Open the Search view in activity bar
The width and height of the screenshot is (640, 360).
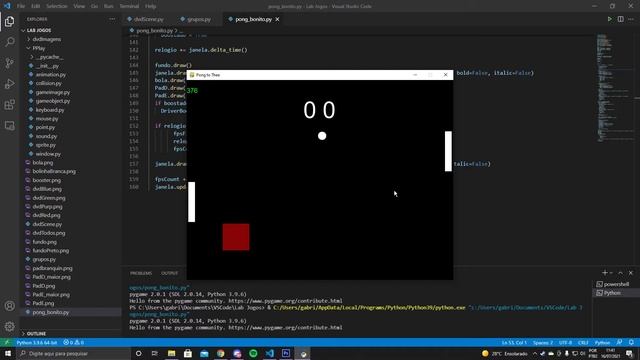pos(9,42)
